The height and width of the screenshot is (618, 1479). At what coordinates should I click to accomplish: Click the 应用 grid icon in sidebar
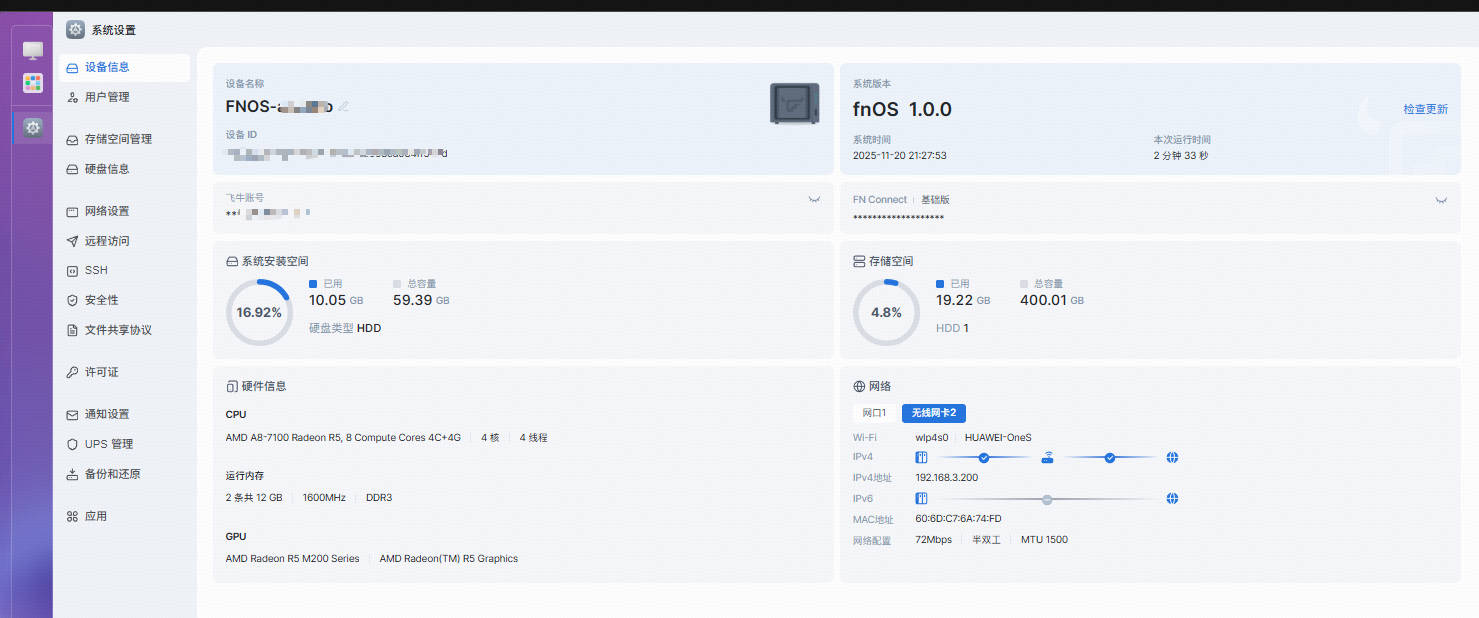click(72, 516)
